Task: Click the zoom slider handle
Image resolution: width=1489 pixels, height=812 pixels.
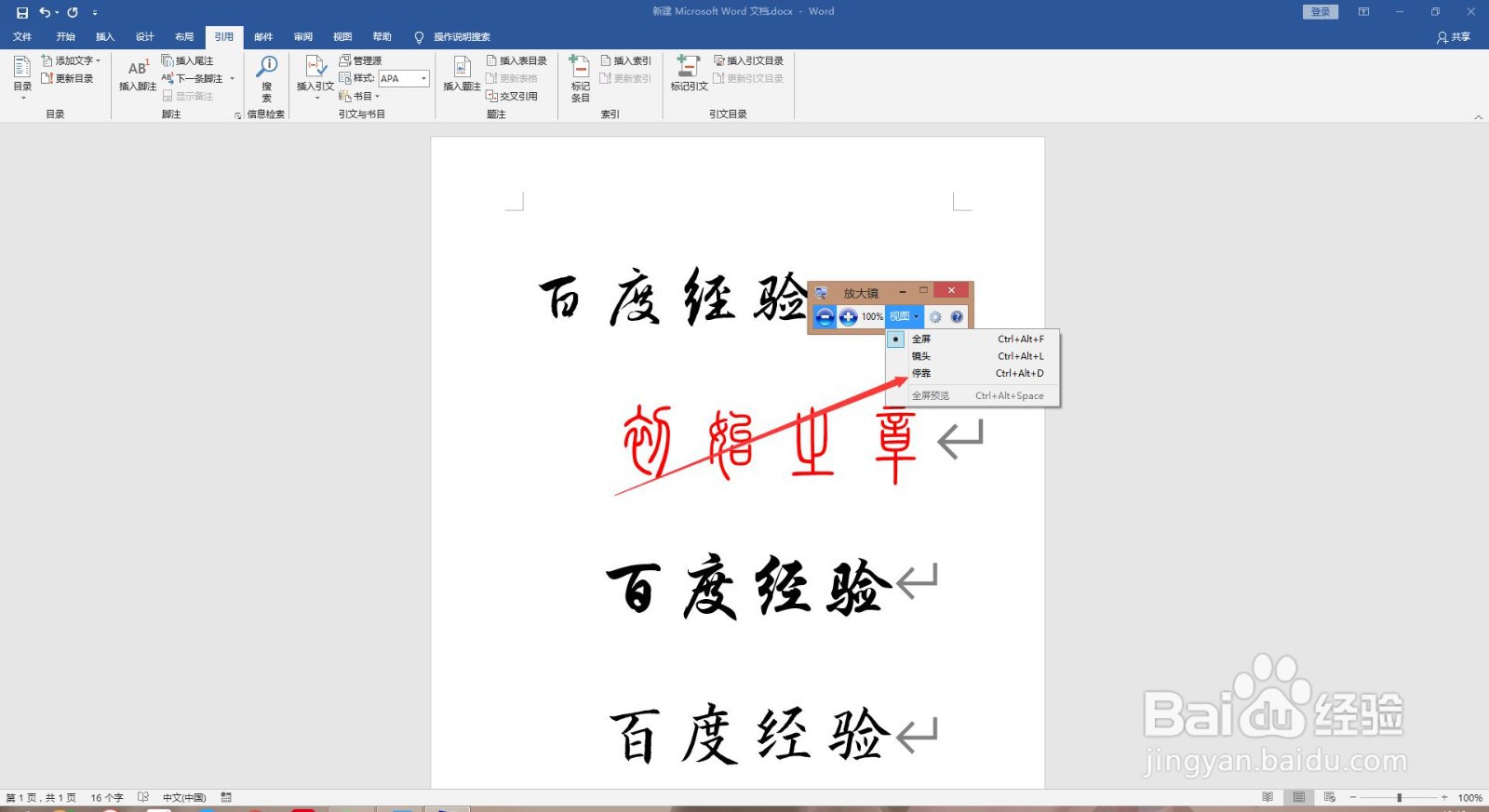Action: point(1399,798)
